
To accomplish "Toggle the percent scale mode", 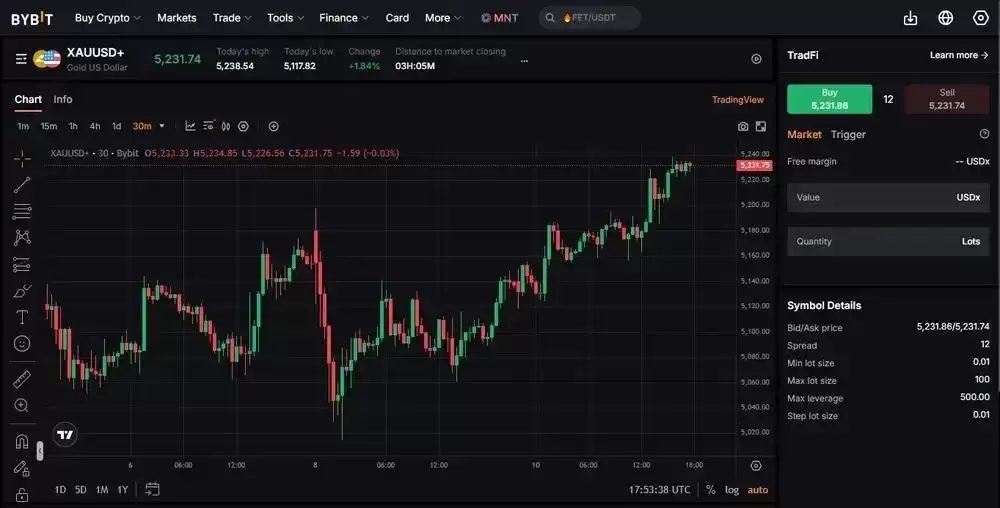I will click(x=710, y=490).
